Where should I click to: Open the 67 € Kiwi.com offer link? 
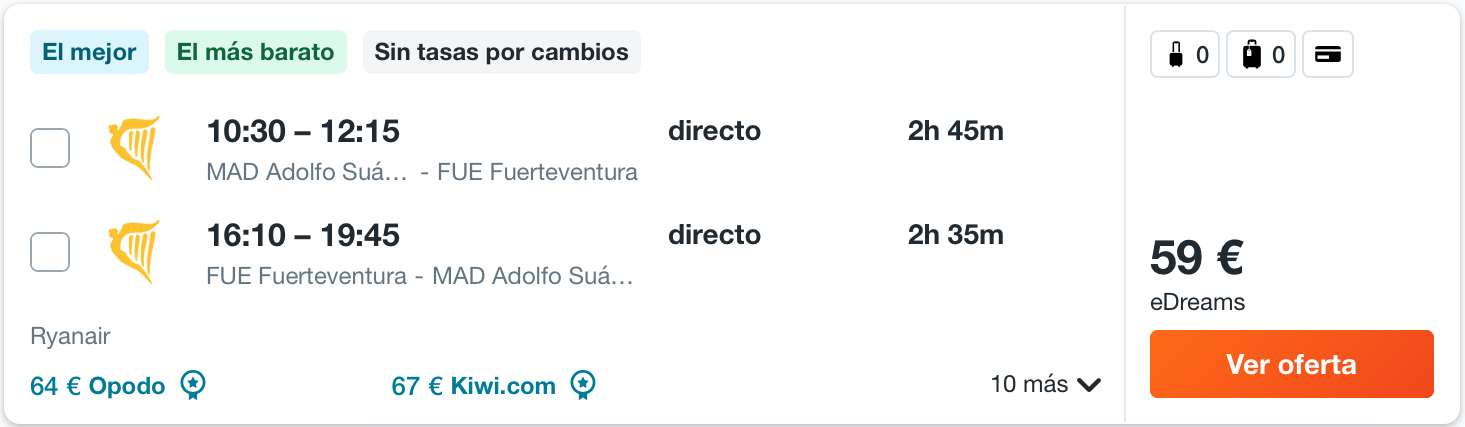pyautogui.click(x=474, y=385)
